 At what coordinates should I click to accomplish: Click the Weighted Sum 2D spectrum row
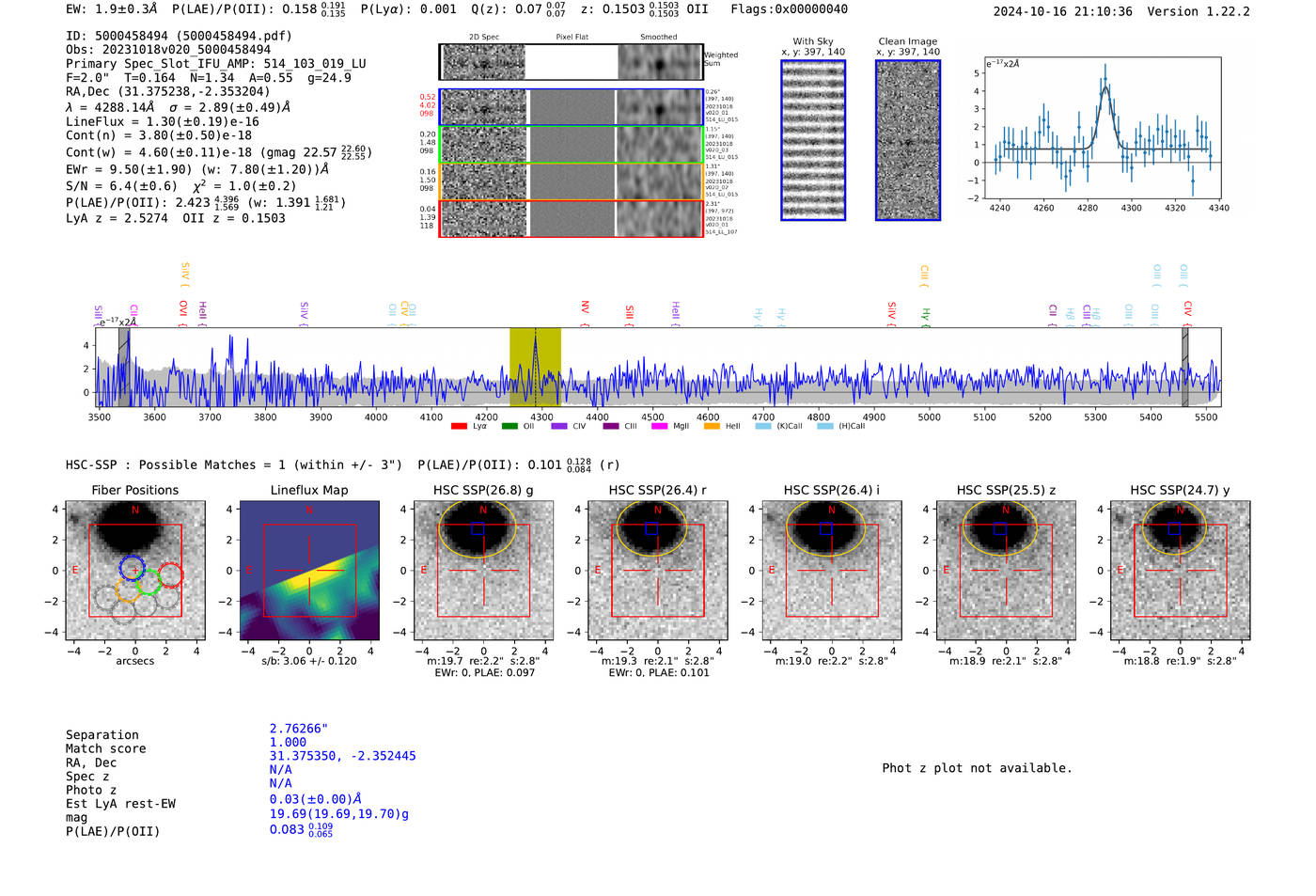coord(572,62)
